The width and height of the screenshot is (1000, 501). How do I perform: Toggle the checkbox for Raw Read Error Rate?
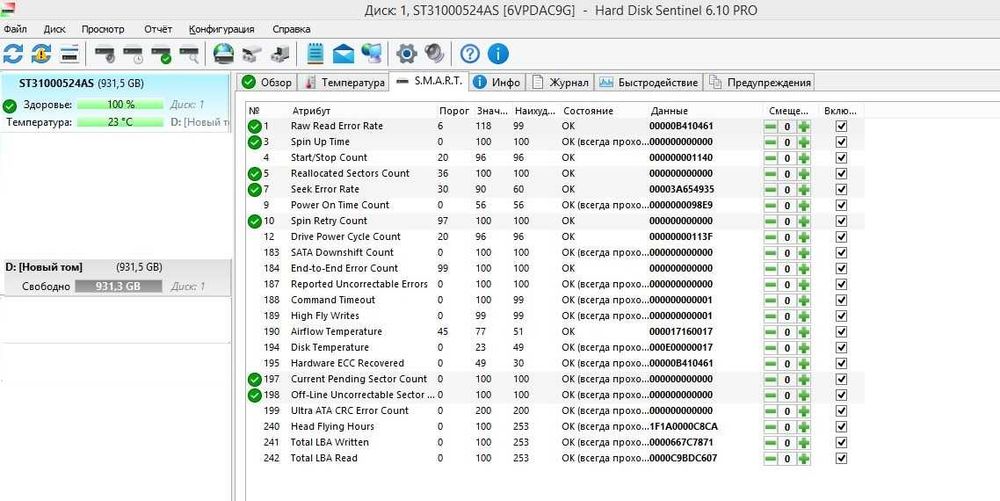[841, 126]
